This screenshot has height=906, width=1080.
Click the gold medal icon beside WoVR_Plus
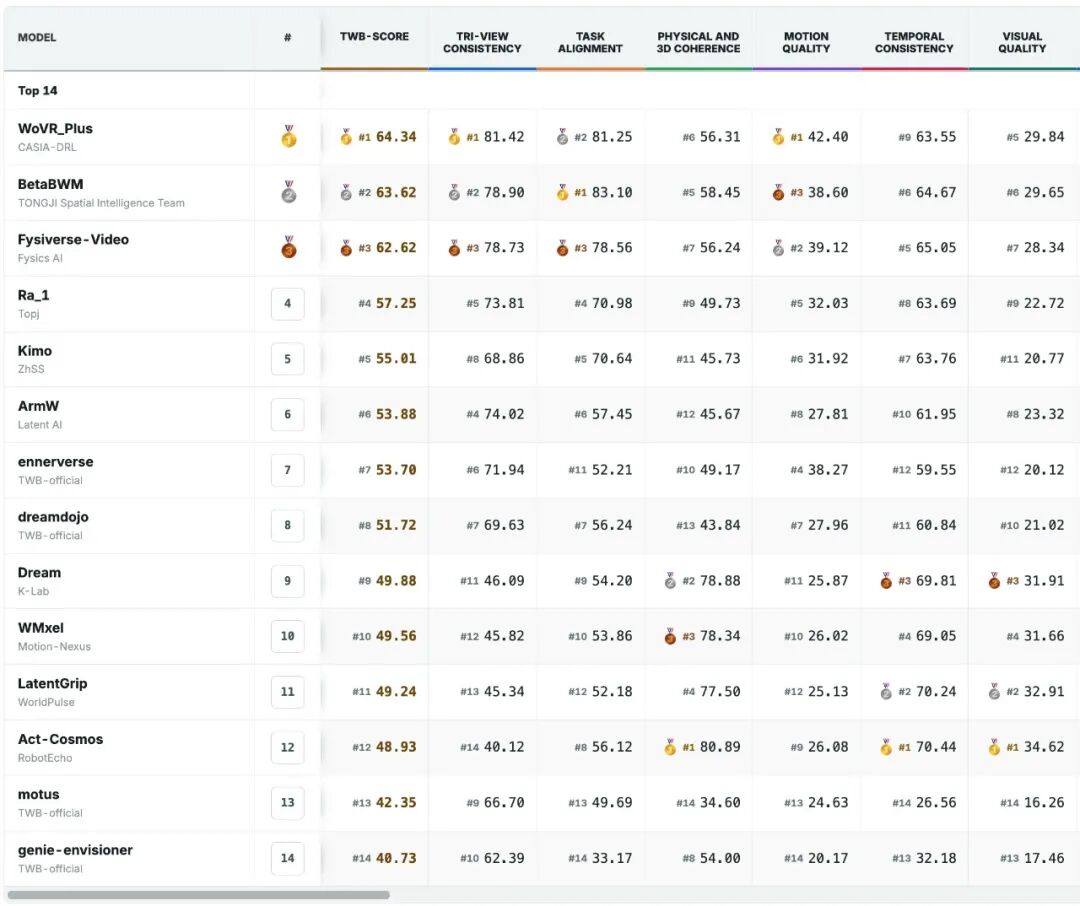tap(289, 136)
